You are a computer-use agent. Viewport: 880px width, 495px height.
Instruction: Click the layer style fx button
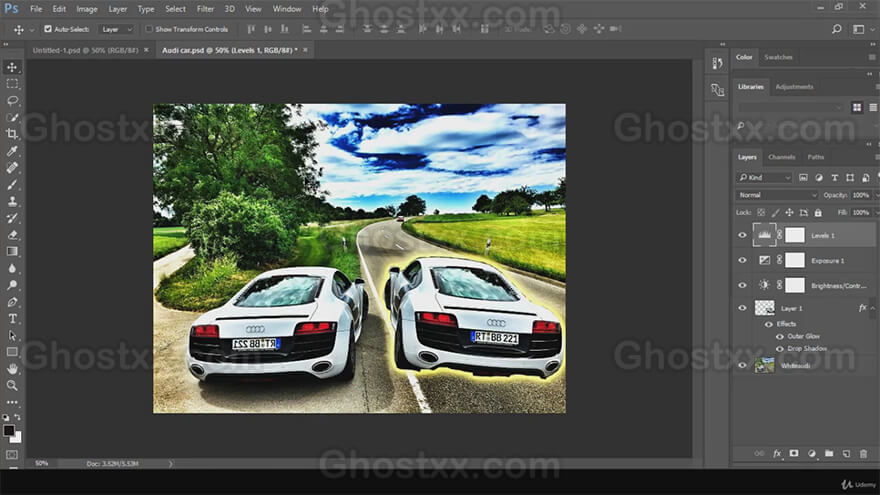777,453
